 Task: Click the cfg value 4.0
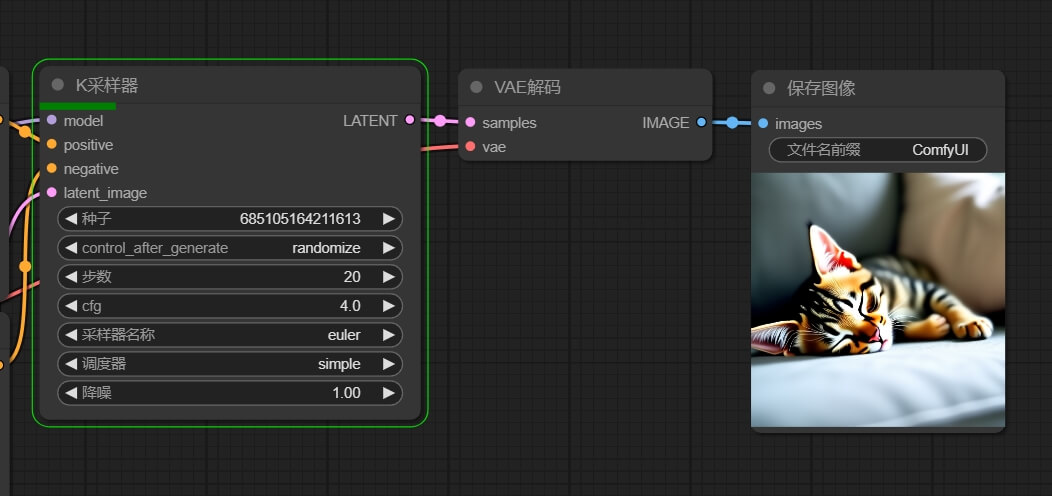point(350,306)
